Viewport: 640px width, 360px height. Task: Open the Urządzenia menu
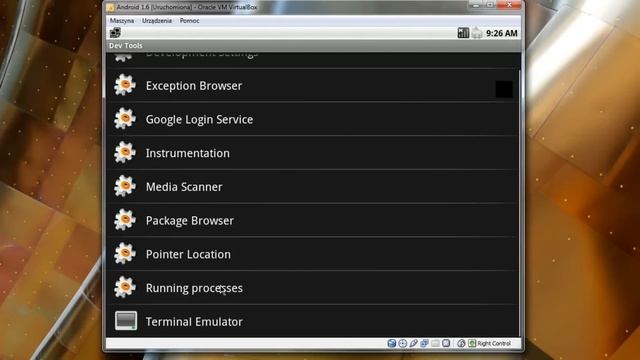[x=157, y=20]
